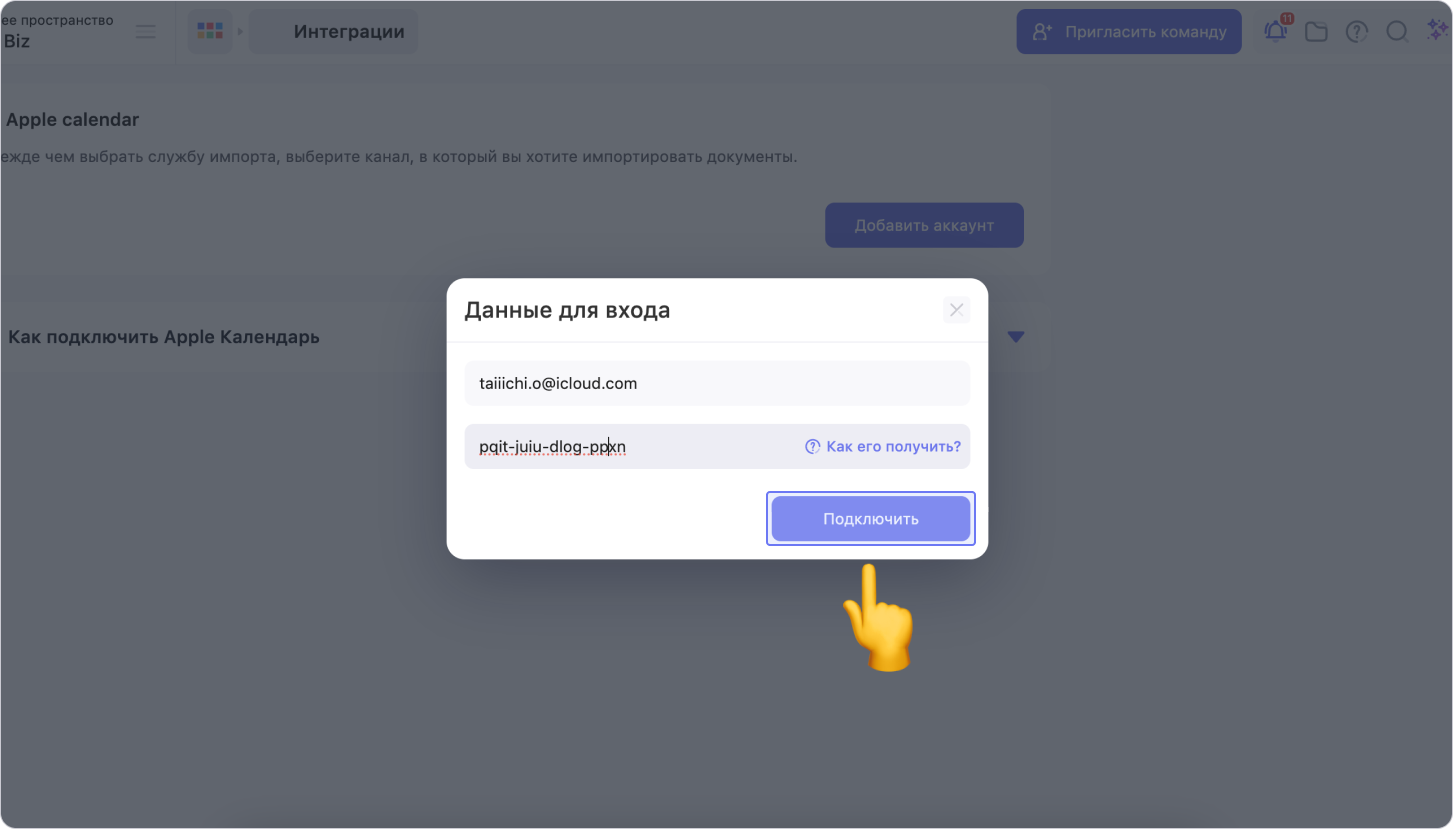Click the AI sparkles icon

pyautogui.click(x=1437, y=31)
